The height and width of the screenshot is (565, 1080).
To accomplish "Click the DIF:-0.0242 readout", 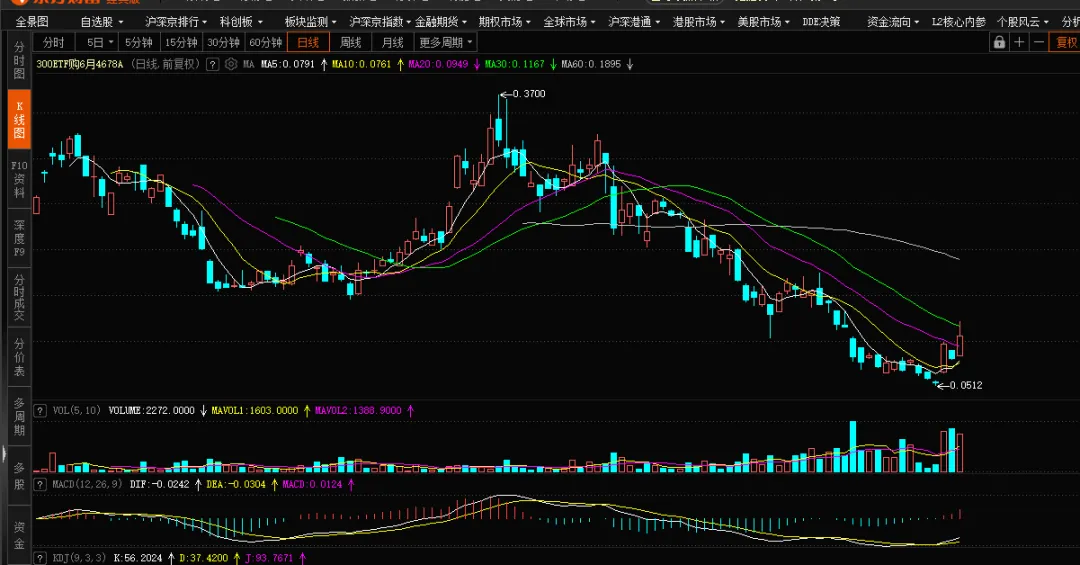I will pyautogui.click(x=160, y=484).
